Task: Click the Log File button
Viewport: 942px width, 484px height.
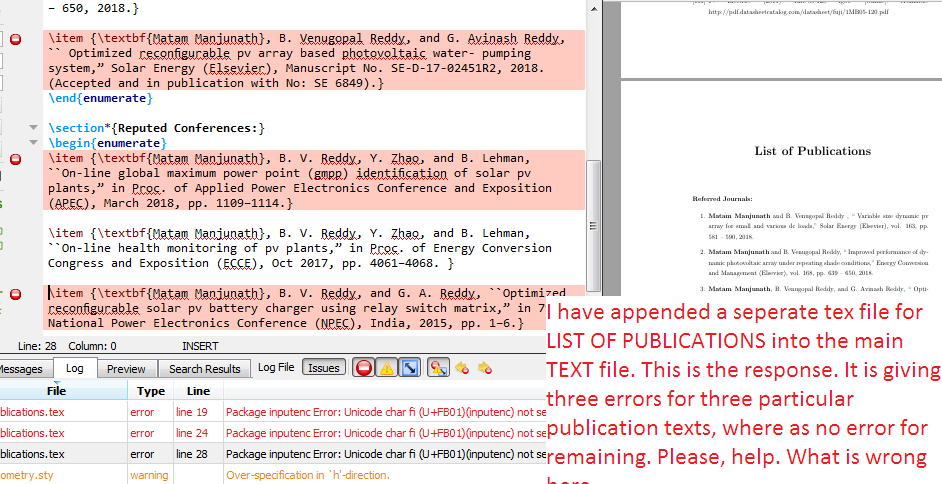Action: tap(276, 368)
